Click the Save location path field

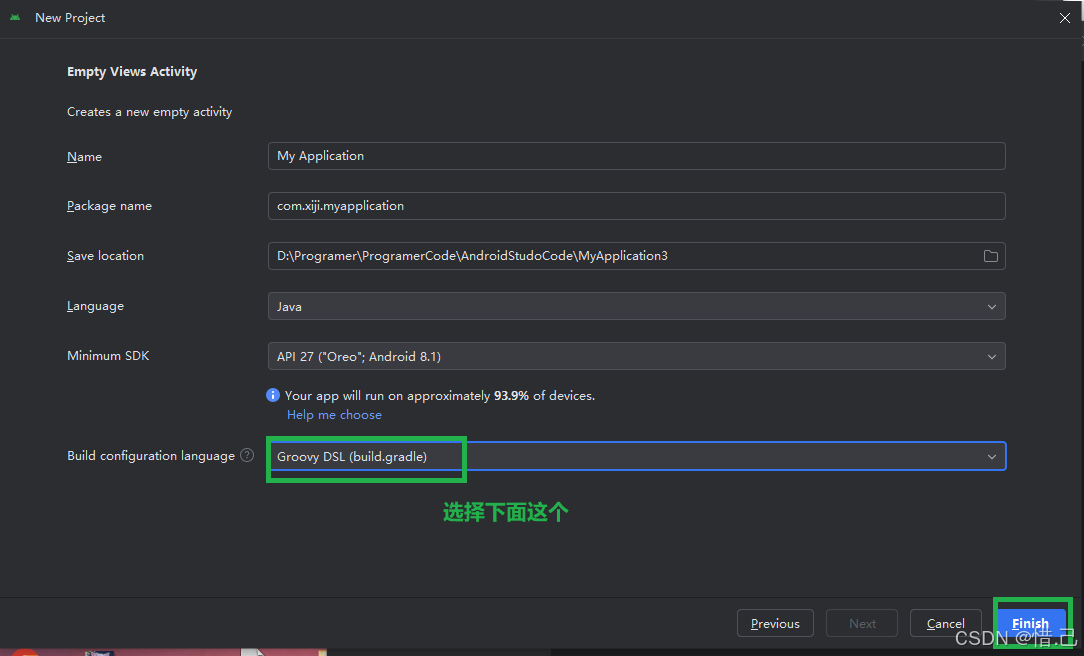pyautogui.click(x=637, y=256)
